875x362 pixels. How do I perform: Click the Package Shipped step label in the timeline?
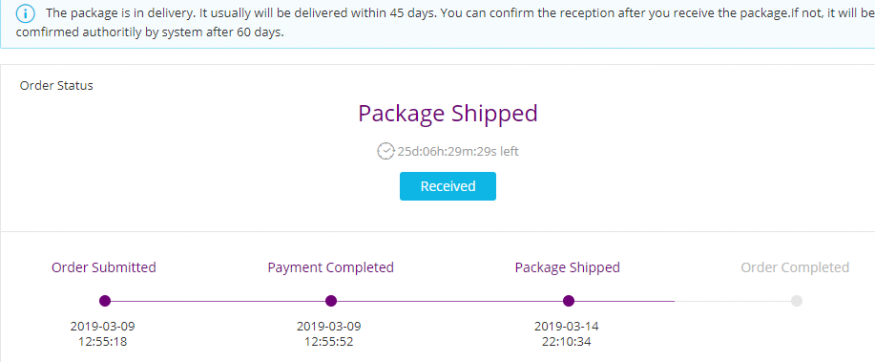[567, 267]
